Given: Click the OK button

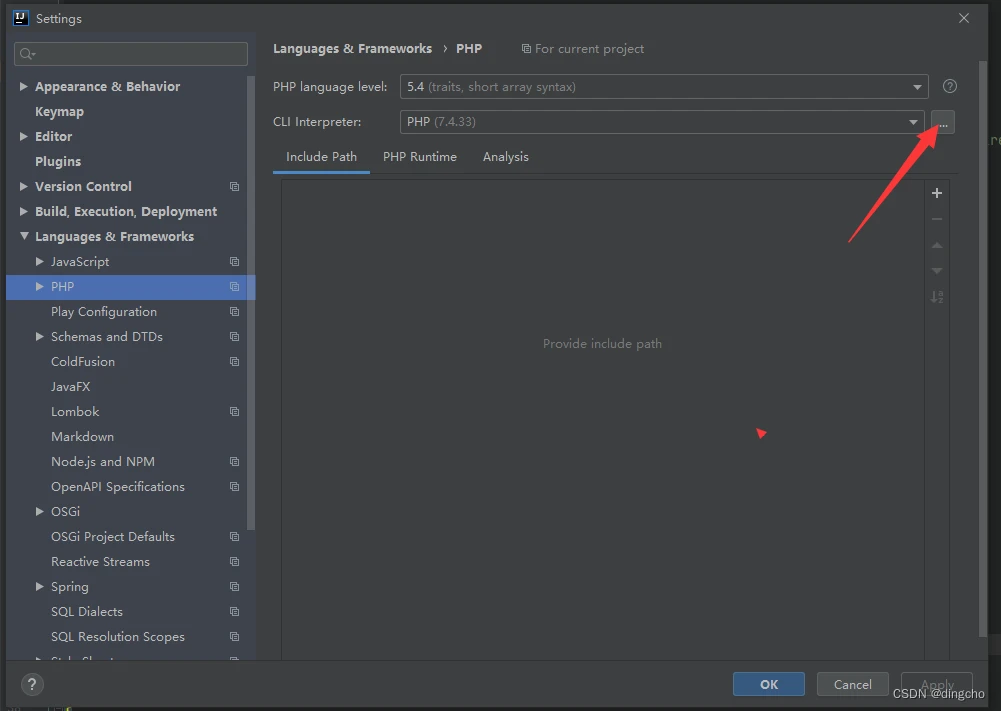Looking at the screenshot, I should pos(769,684).
